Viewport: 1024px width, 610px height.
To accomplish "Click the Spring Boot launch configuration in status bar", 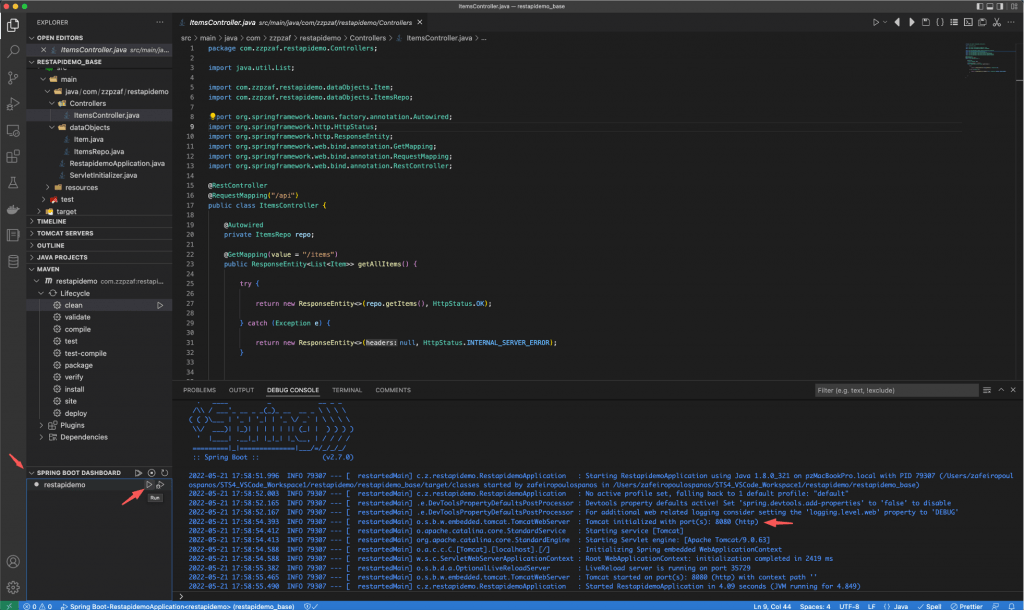I will click(x=177, y=606).
